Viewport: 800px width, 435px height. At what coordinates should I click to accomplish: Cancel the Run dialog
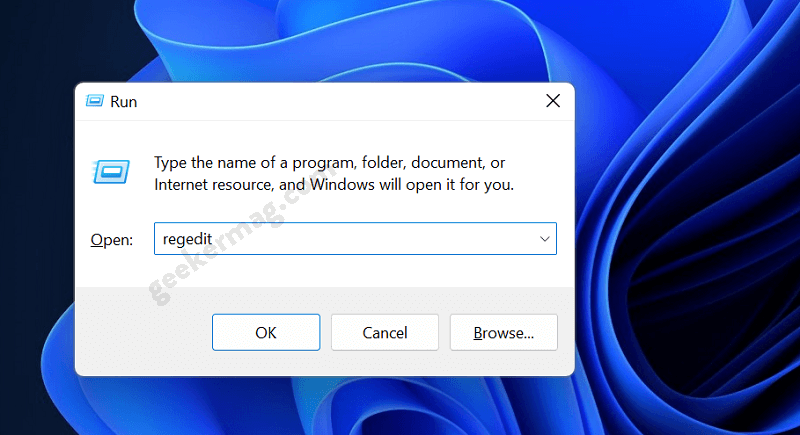(385, 332)
